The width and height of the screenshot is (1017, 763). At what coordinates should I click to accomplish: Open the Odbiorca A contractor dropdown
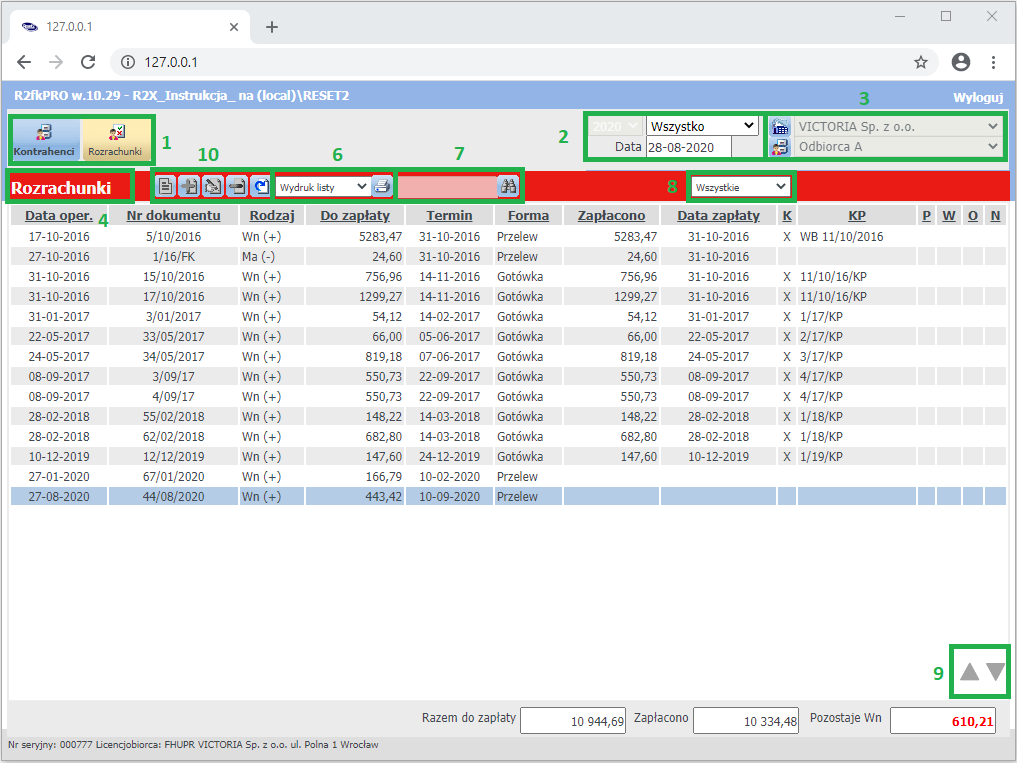click(898, 147)
